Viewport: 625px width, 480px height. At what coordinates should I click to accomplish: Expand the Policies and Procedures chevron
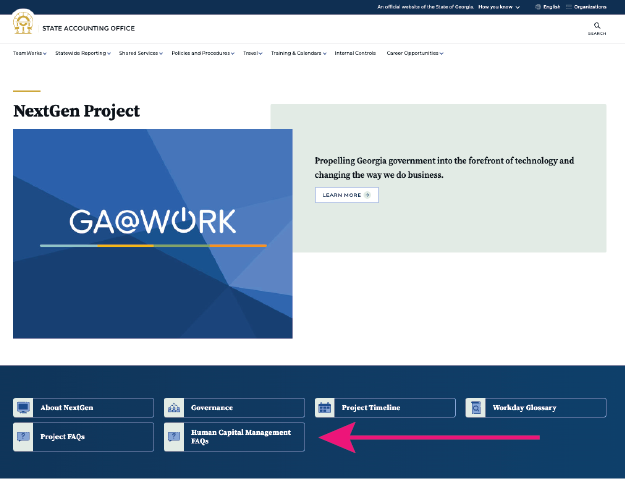232,53
